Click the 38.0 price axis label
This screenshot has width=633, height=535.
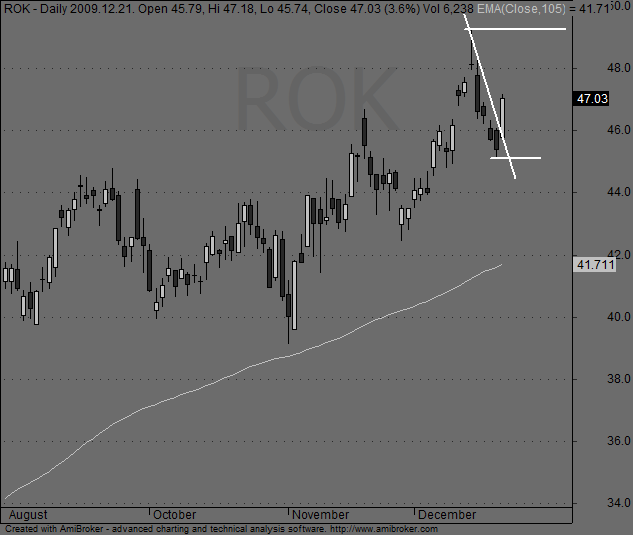point(618,379)
